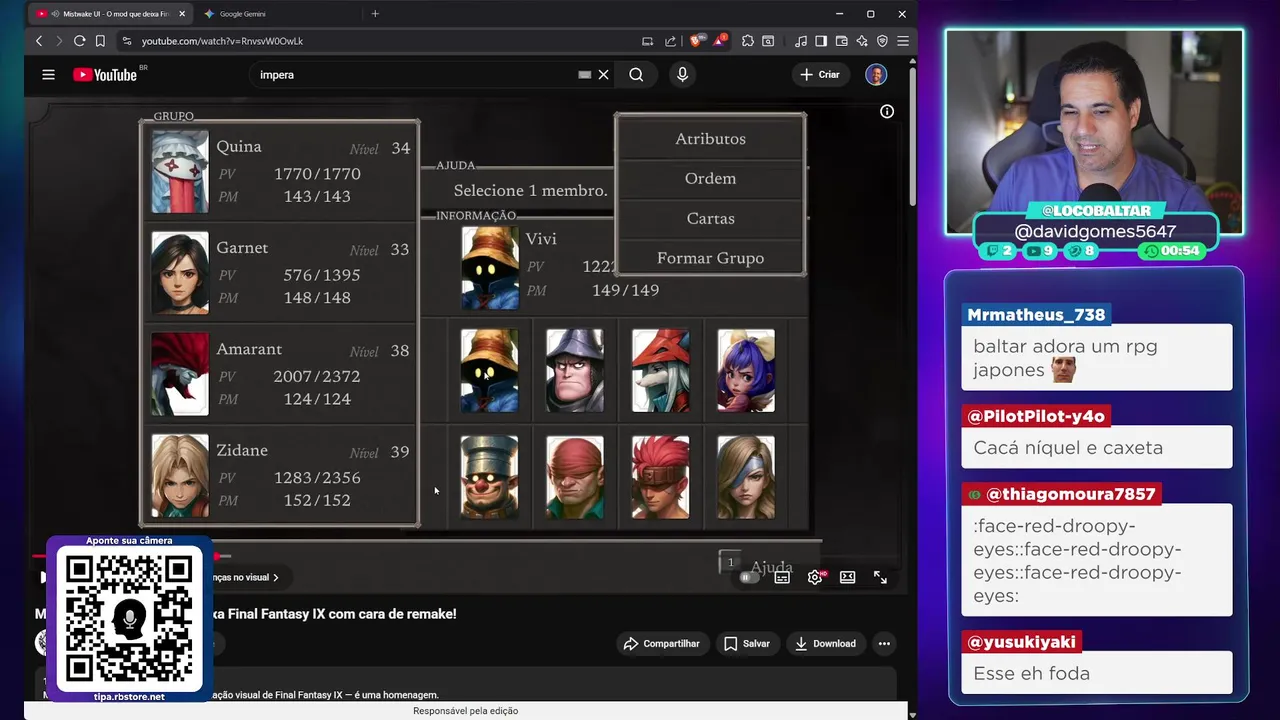Select the Mistwake UI YouTube tab
Viewport: 1280px width, 720px height.
pos(110,14)
